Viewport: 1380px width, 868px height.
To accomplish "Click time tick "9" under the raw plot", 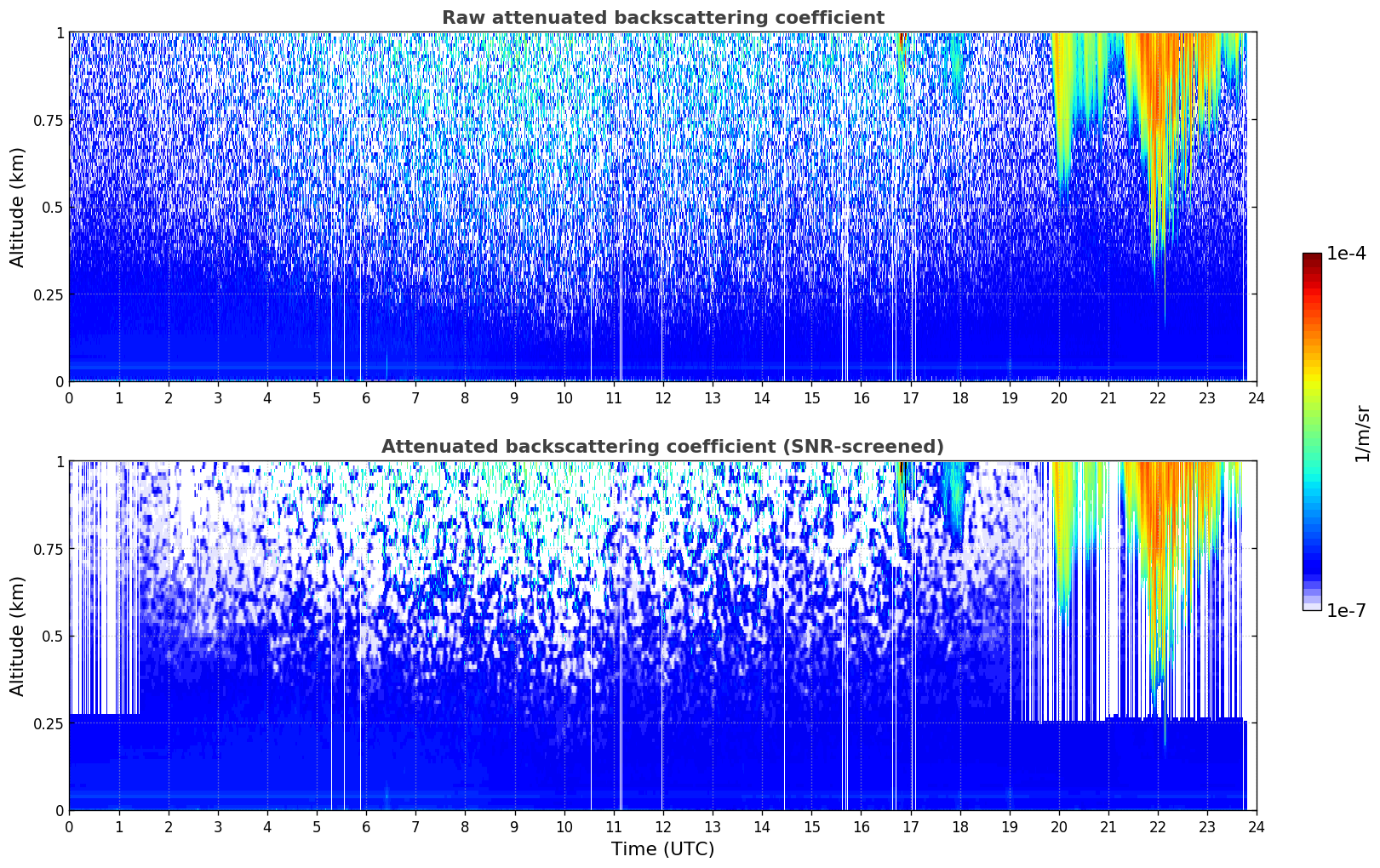I will [514, 397].
